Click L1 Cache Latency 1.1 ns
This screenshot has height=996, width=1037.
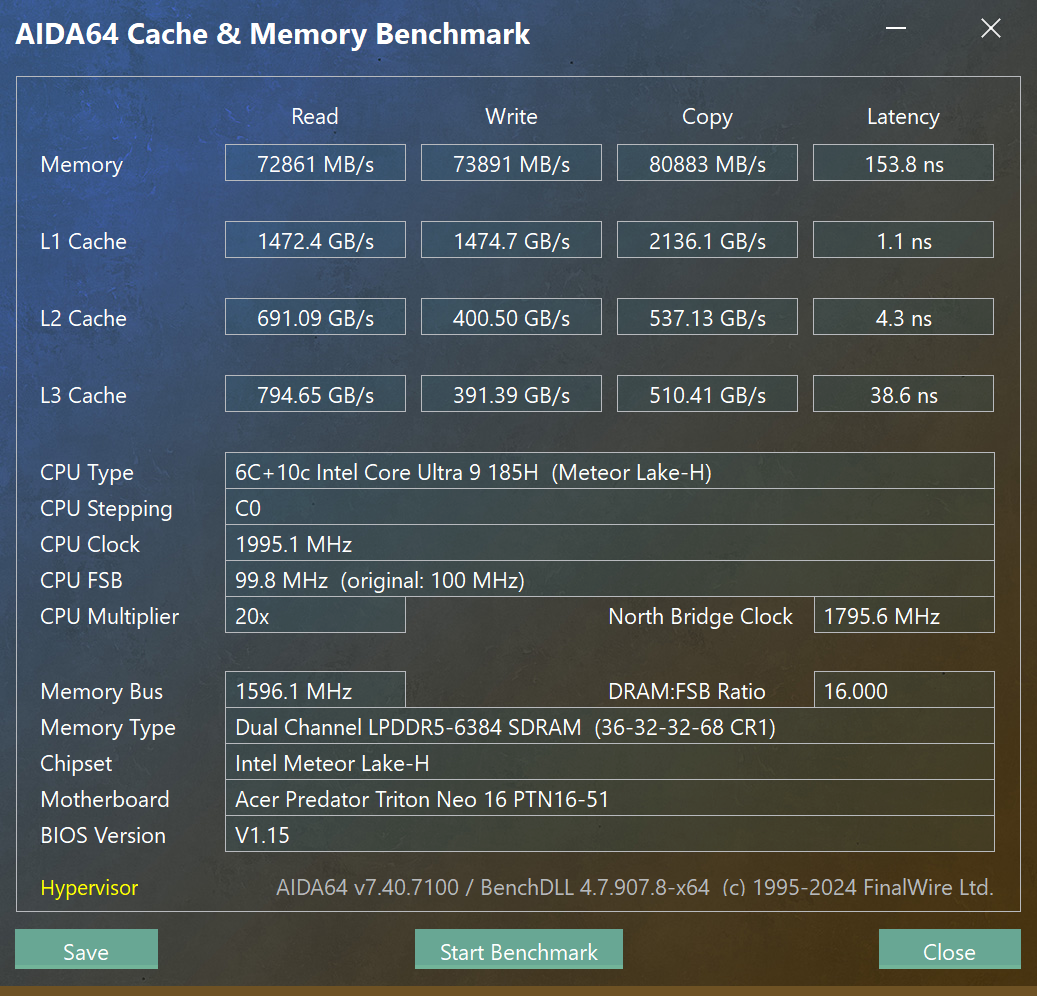903,239
